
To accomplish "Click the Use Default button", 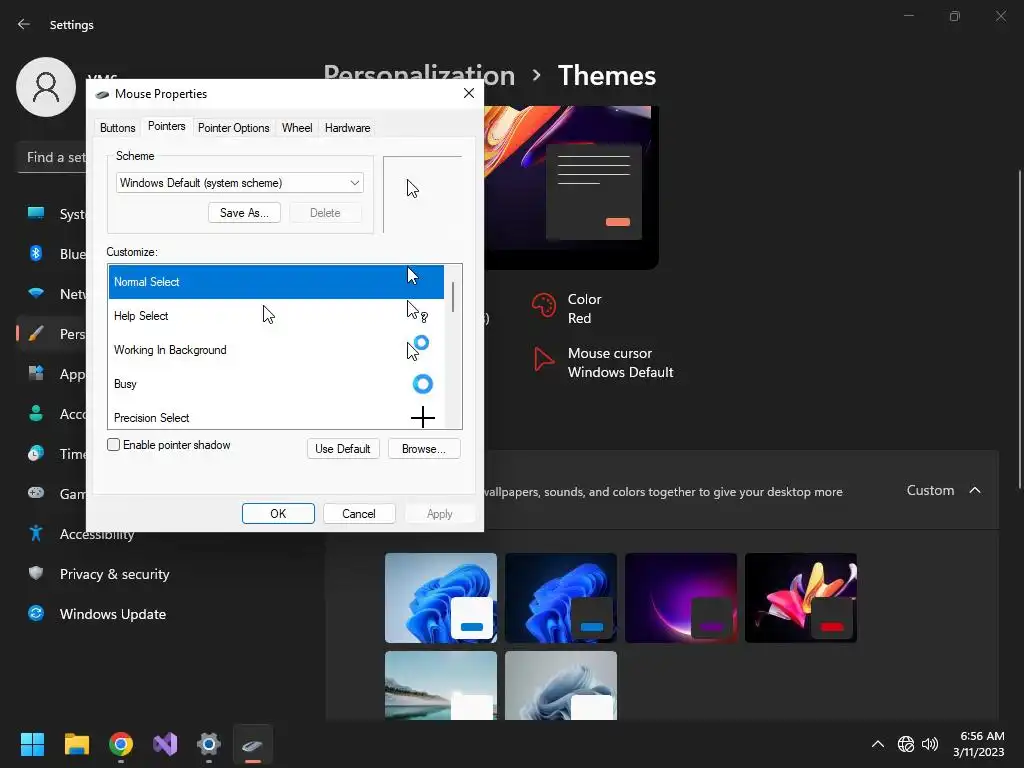I will [x=343, y=449].
